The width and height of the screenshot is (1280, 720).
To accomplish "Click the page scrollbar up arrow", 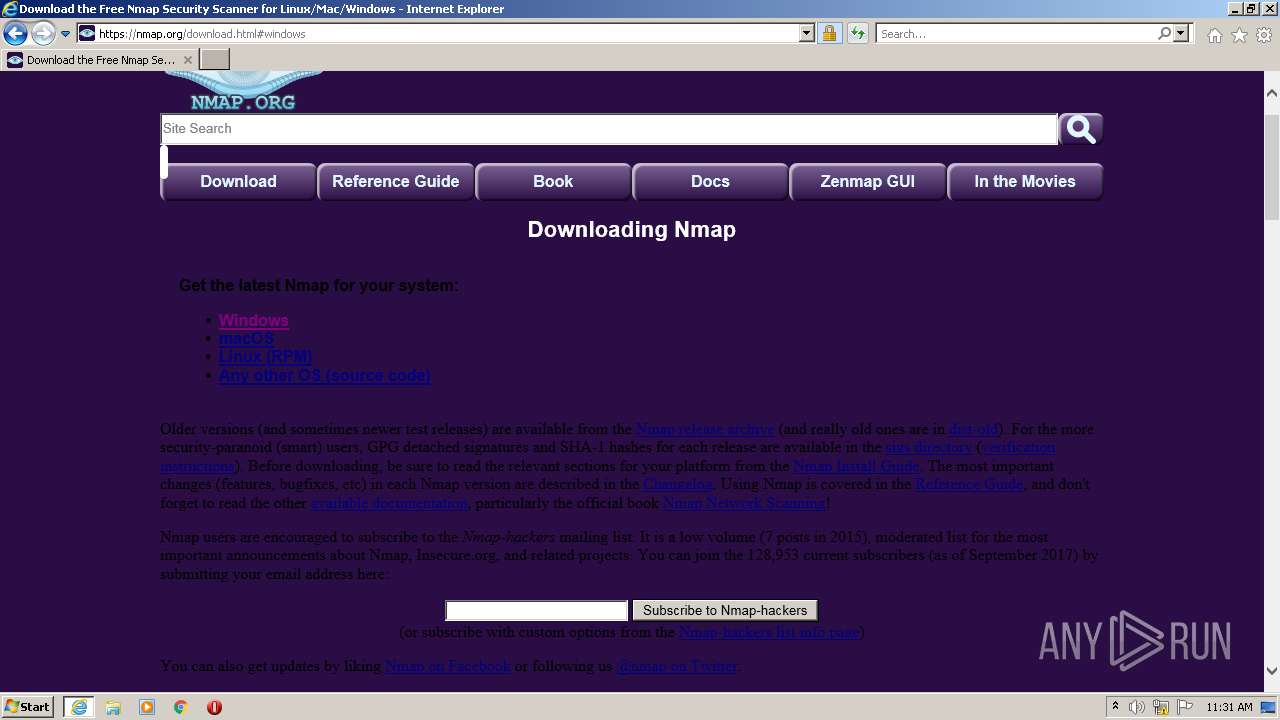I will coord(1272,93).
